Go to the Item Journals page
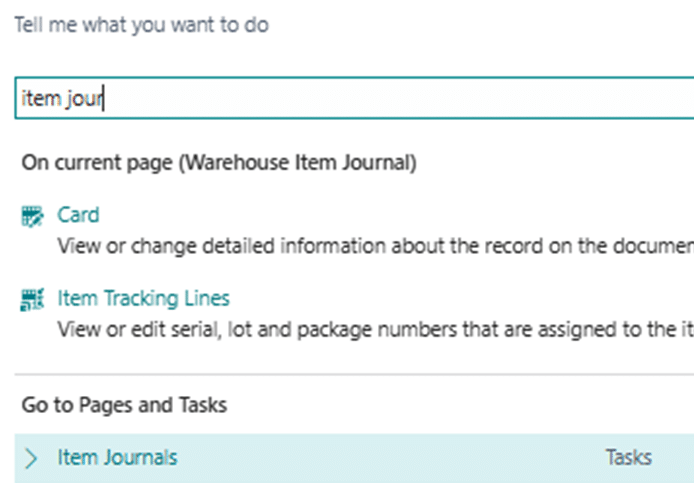This screenshot has width=694, height=483. pyautogui.click(x=117, y=458)
